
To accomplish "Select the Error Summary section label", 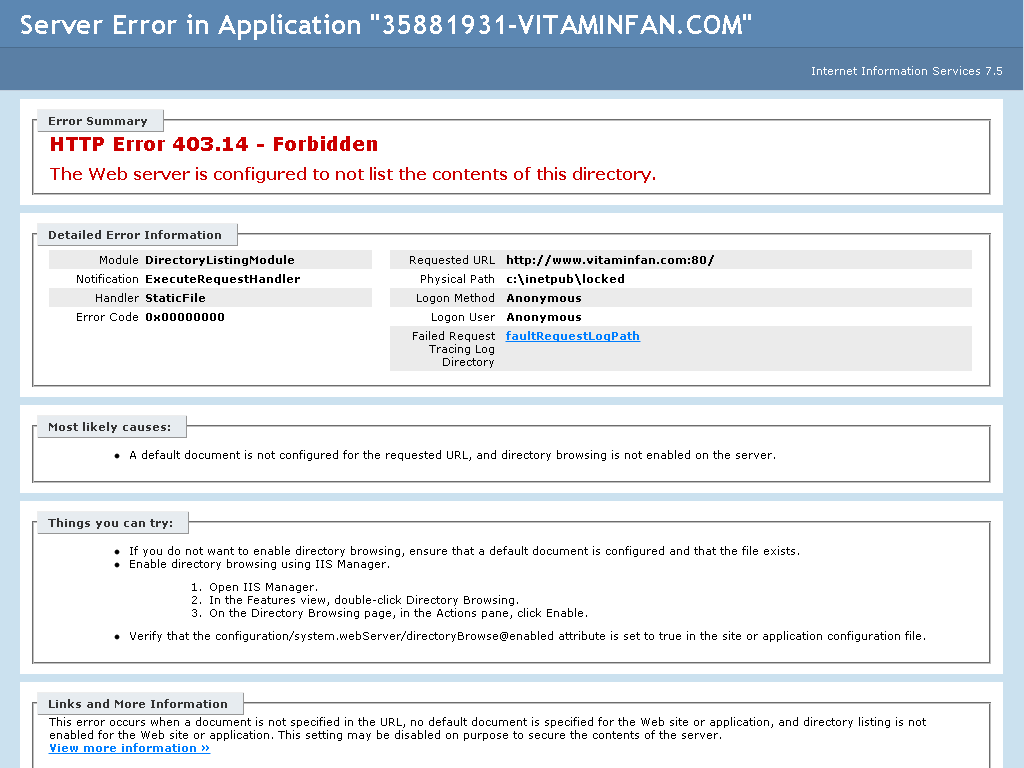I will pyautogui.click(x=98, y=121).
